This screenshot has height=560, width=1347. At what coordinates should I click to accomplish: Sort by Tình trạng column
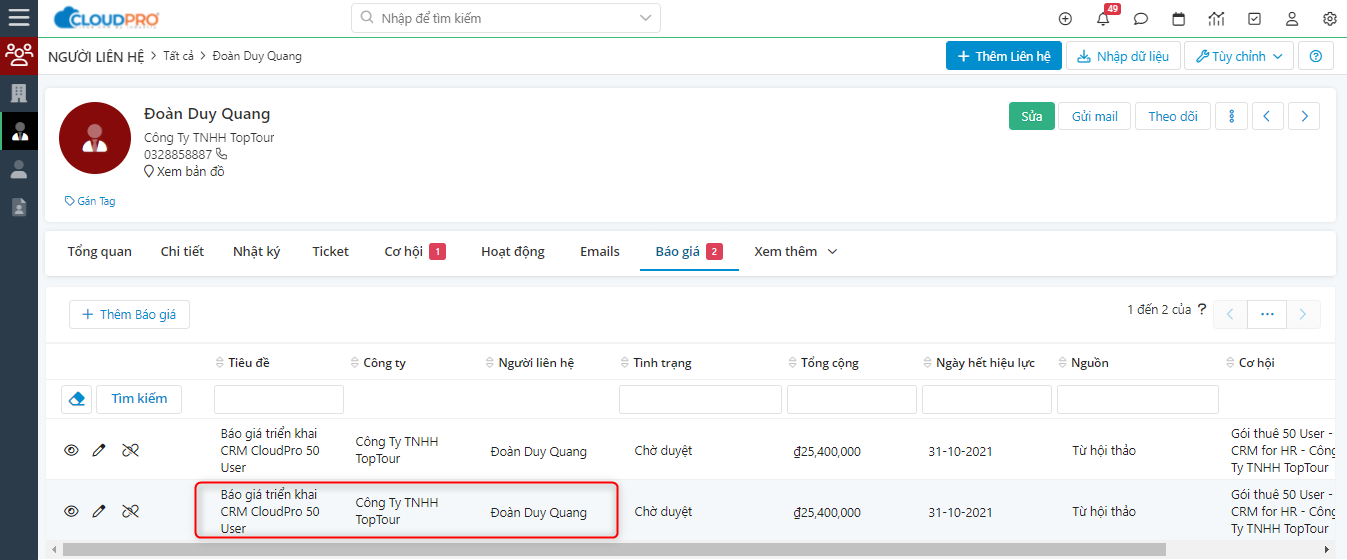click(655, 362)
